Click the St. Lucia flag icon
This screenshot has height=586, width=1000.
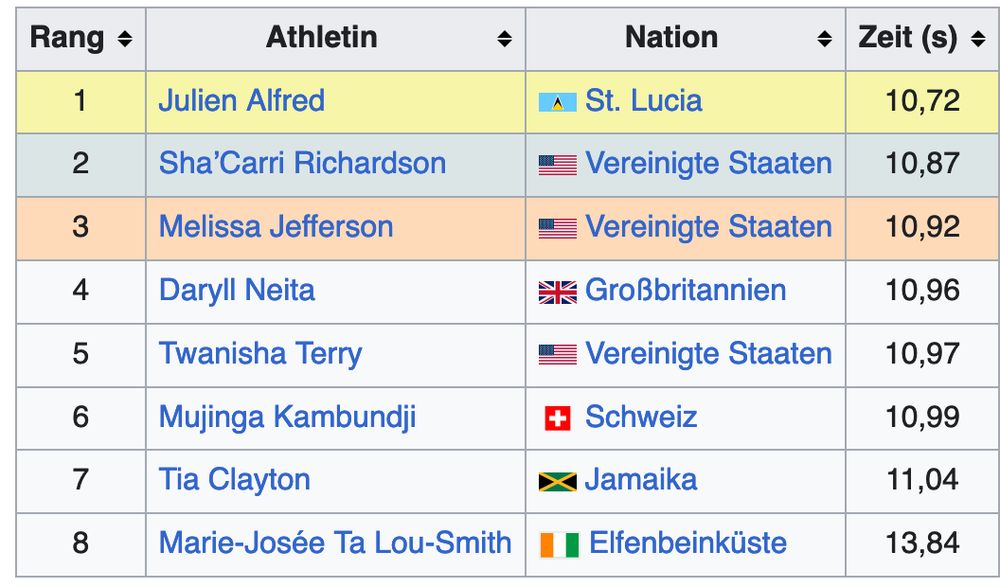tap(557, 102)
